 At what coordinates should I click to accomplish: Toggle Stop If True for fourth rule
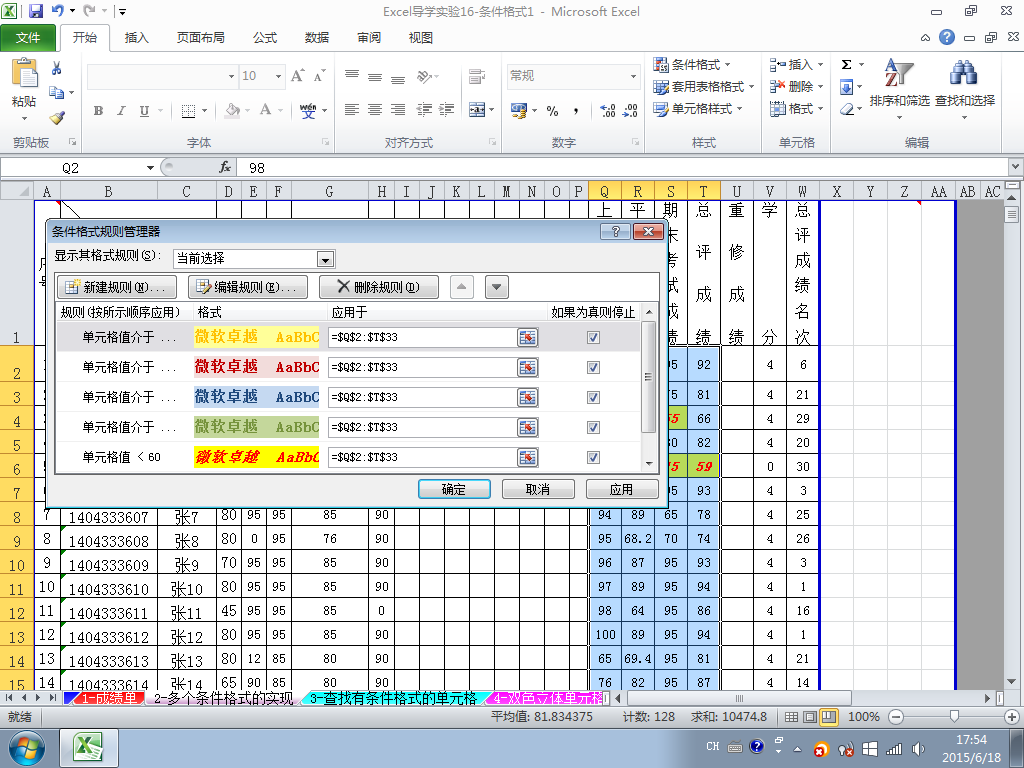click(593, 427)
